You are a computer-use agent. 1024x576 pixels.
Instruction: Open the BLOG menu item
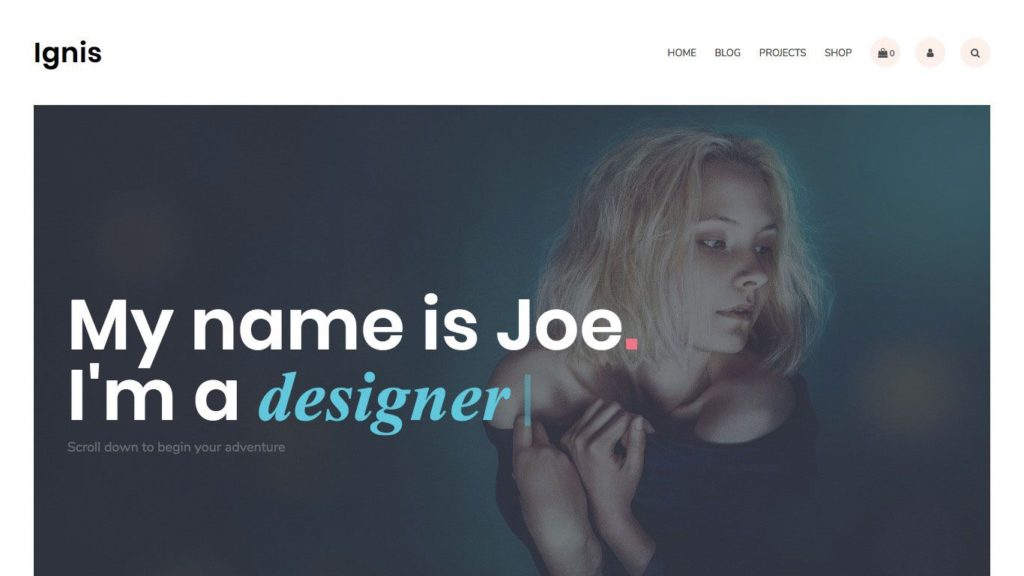point(728,53)
